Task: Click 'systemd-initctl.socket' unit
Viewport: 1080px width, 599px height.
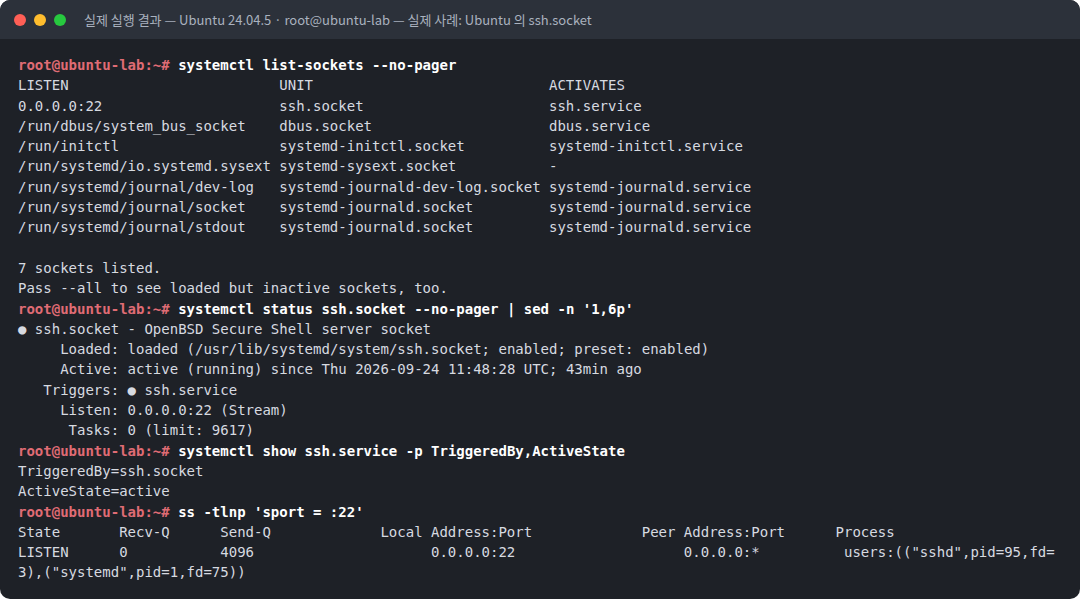Action: (372, 146)
